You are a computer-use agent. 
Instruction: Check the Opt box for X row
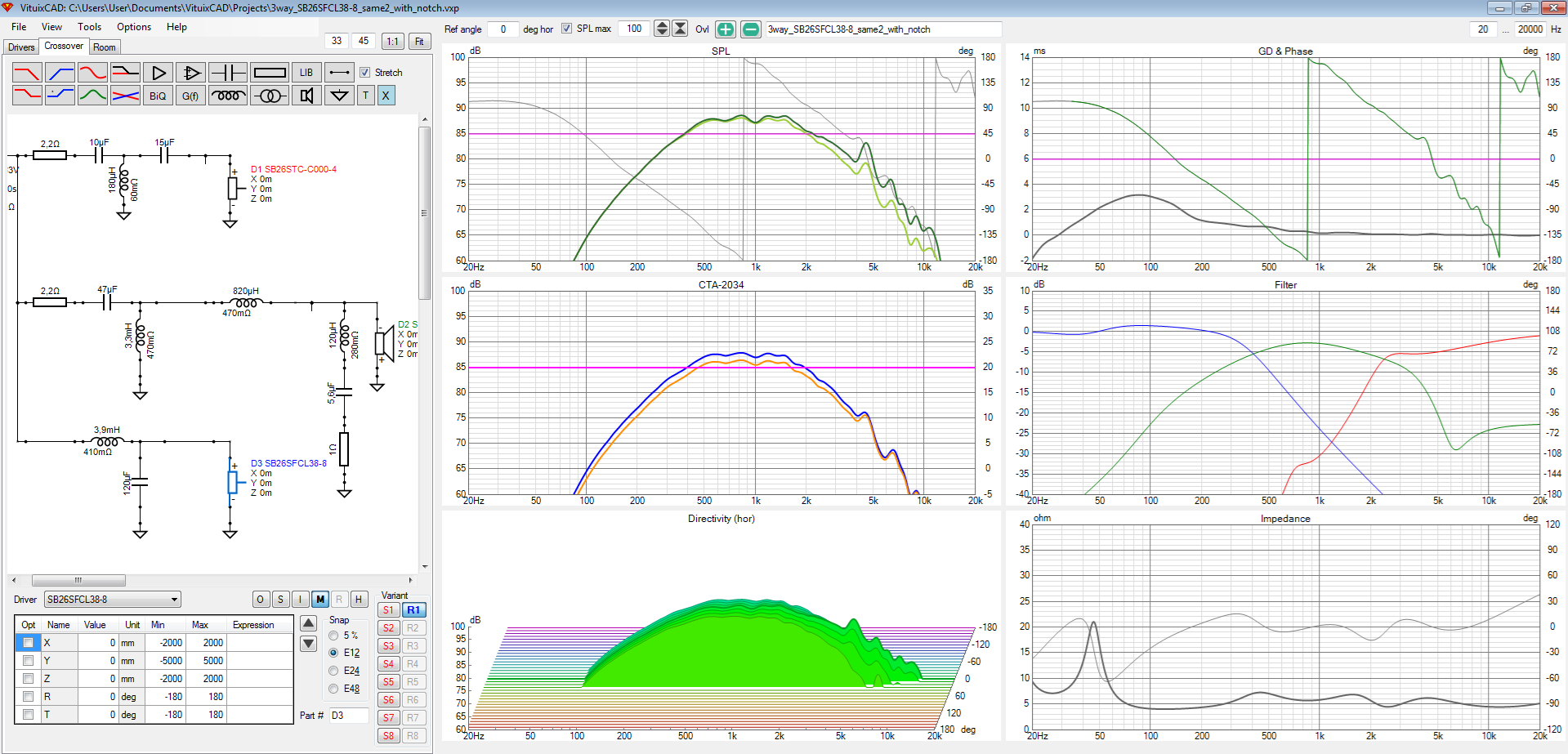28,643
